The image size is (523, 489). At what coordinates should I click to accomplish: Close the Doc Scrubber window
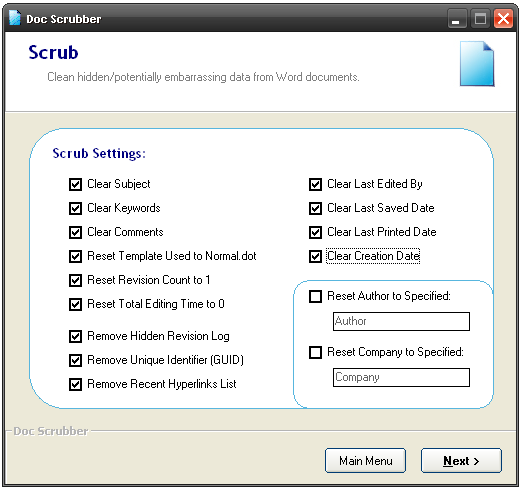[504, 19]
